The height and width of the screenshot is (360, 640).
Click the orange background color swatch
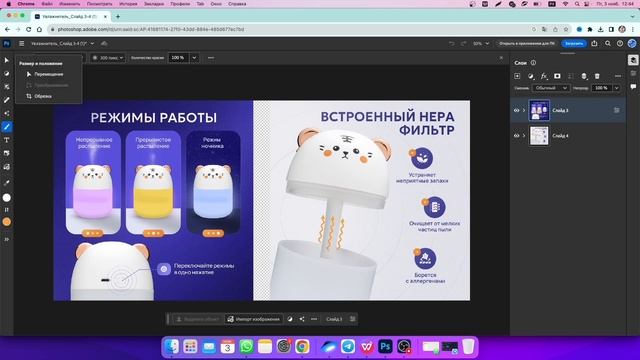tap(7, 222)
